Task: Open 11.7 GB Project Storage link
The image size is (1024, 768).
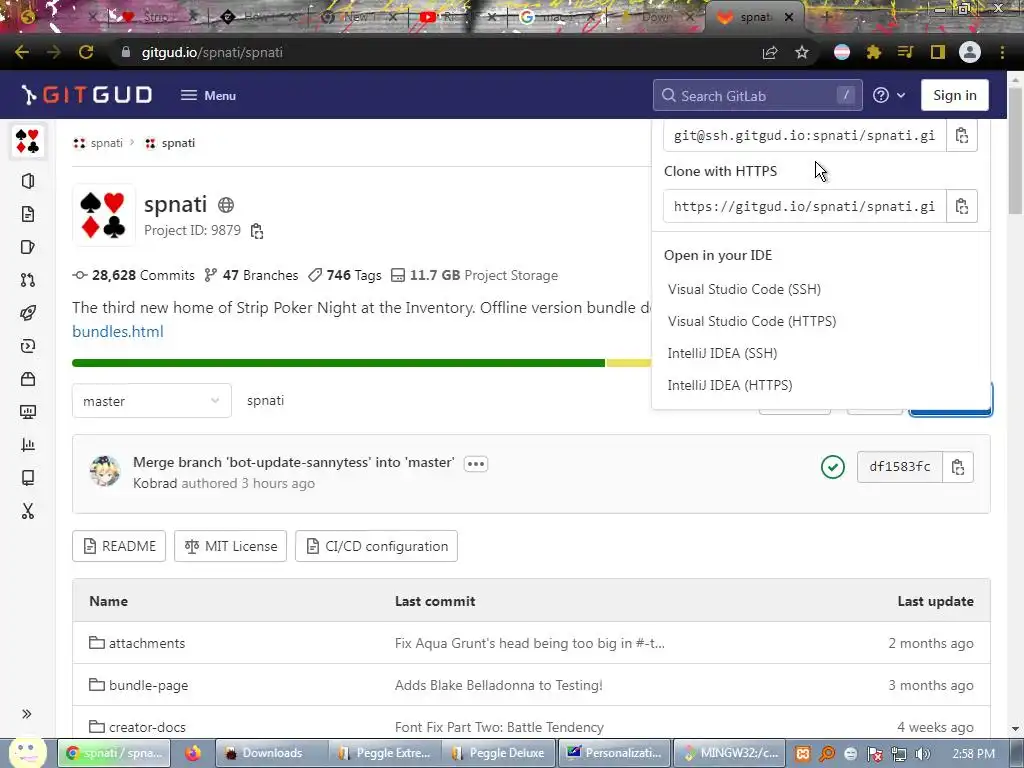Action: pyautogui.click(x=475, y=276)
